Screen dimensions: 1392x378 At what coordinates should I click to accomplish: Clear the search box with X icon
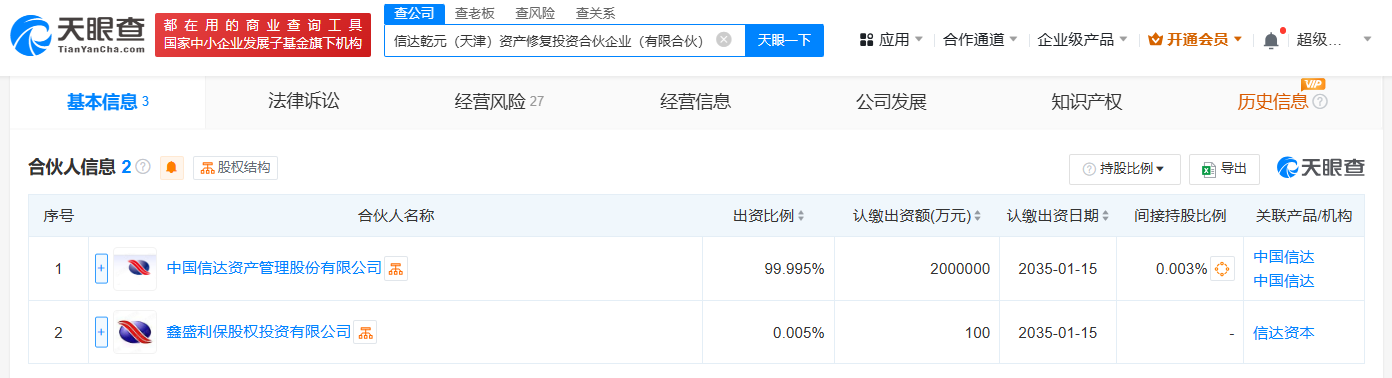click(724, 40)
